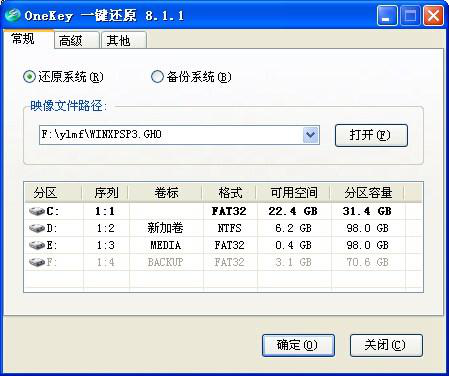Click the 98.0 GB capacity in D: row
Image resolution: width=449 pixels, height=376 pixels.
click(367, 228)
